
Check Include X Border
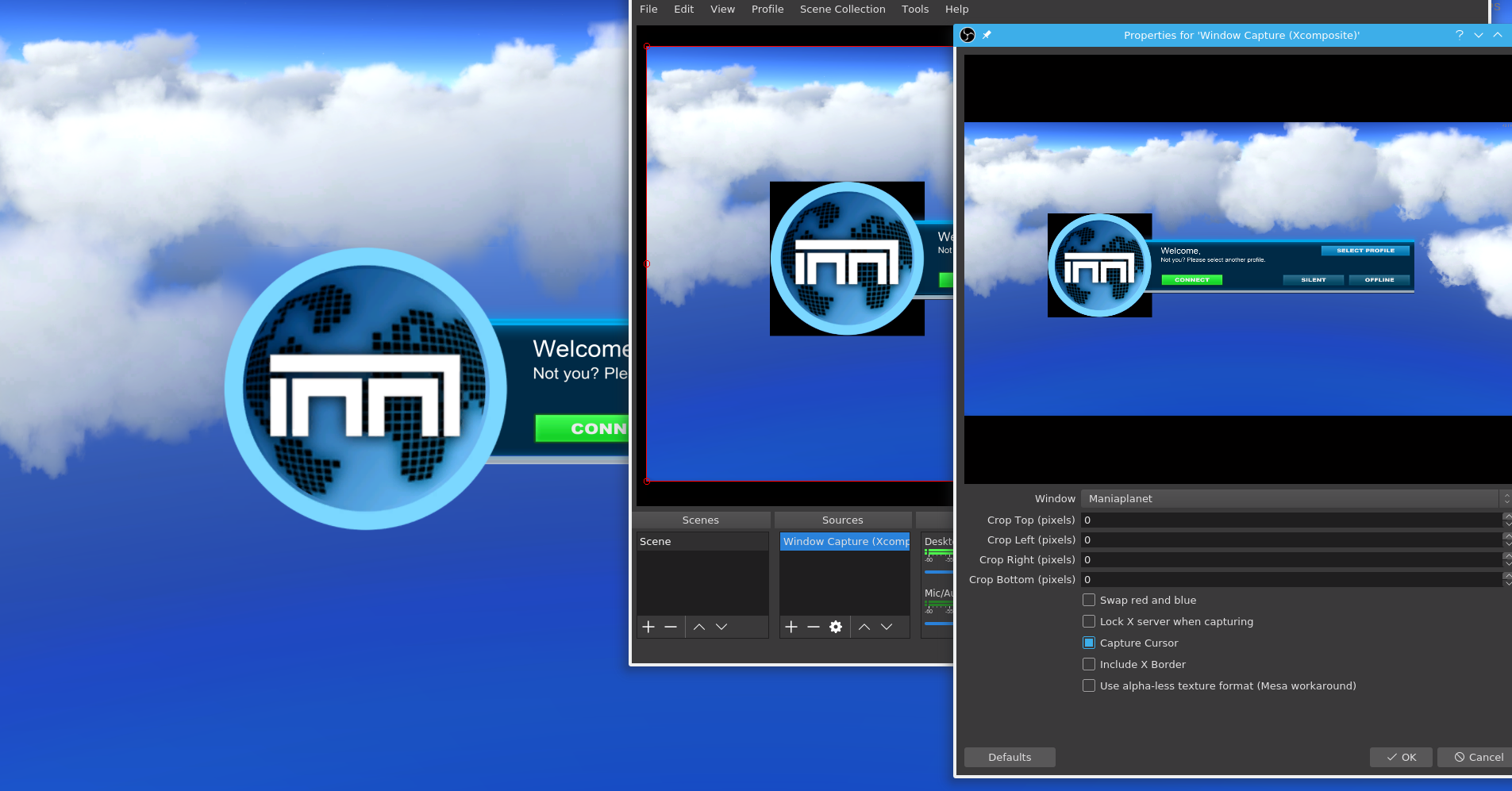pyautogui.click(x=1089, y=664)
